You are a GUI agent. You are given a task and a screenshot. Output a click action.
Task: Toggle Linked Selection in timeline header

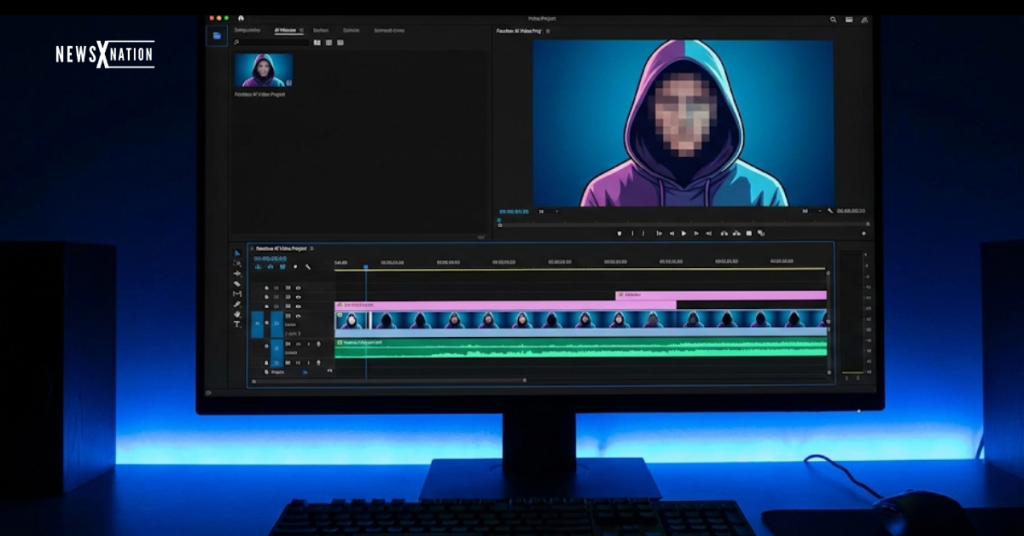coord(283,267)
